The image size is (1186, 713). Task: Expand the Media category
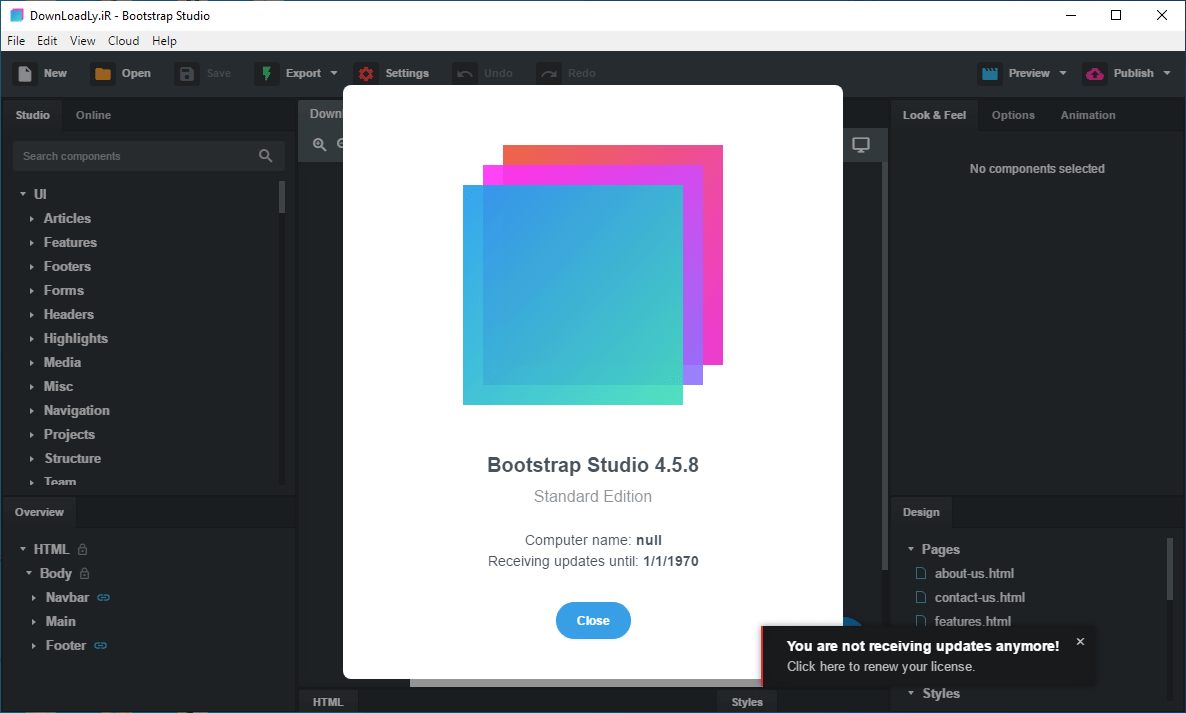pos(32,363)
